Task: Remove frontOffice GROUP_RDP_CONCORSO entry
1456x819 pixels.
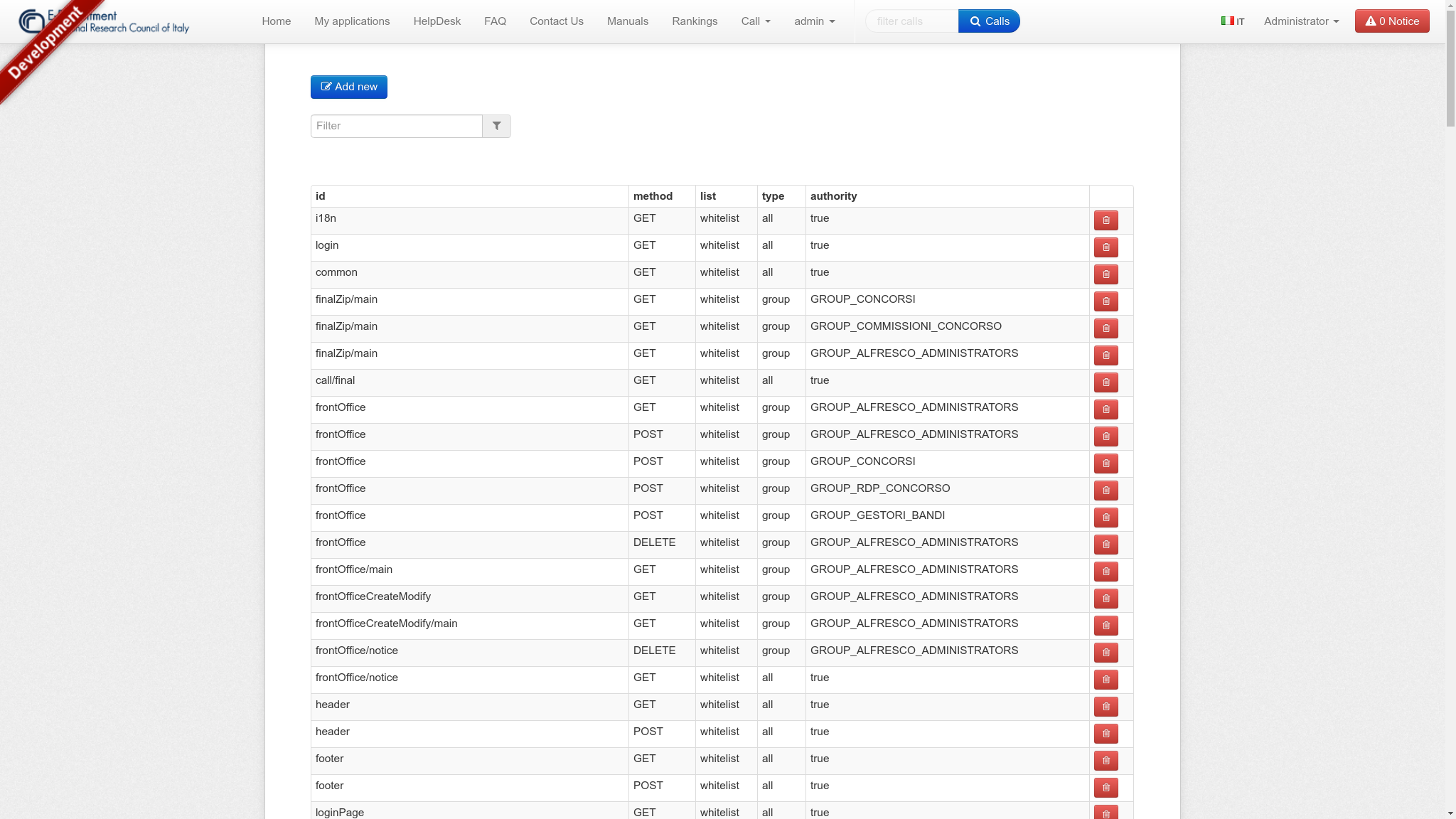Action: coord(1106,491)
